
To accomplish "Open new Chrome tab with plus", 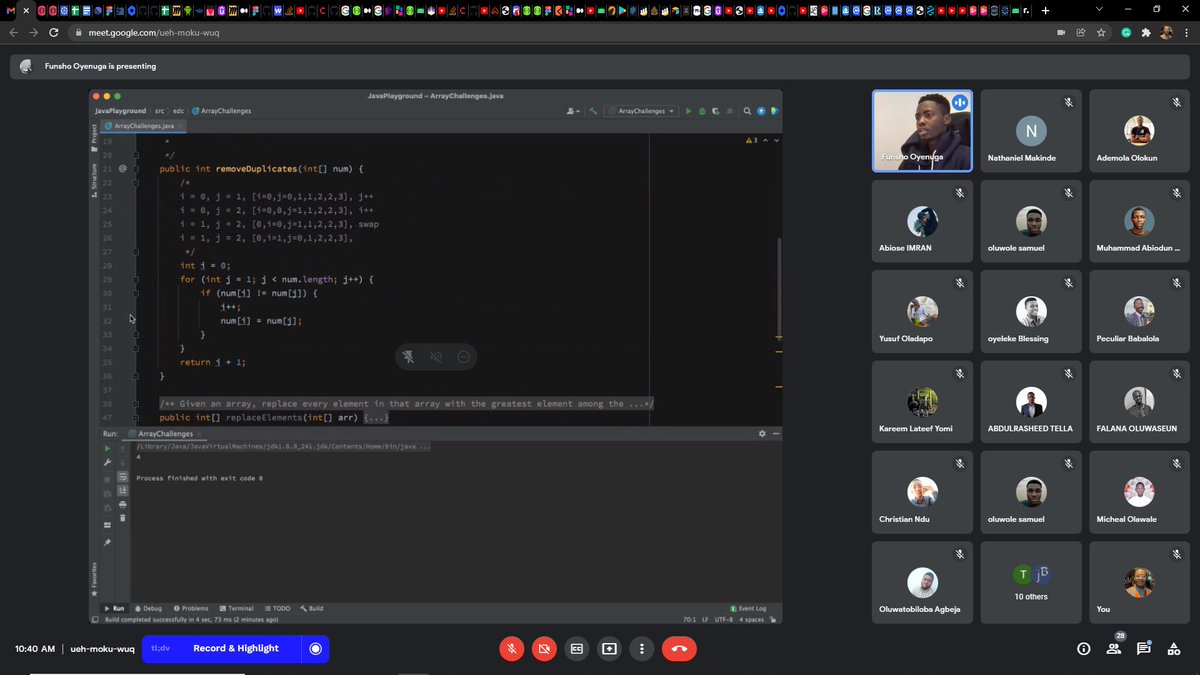I will point(1046,10).
